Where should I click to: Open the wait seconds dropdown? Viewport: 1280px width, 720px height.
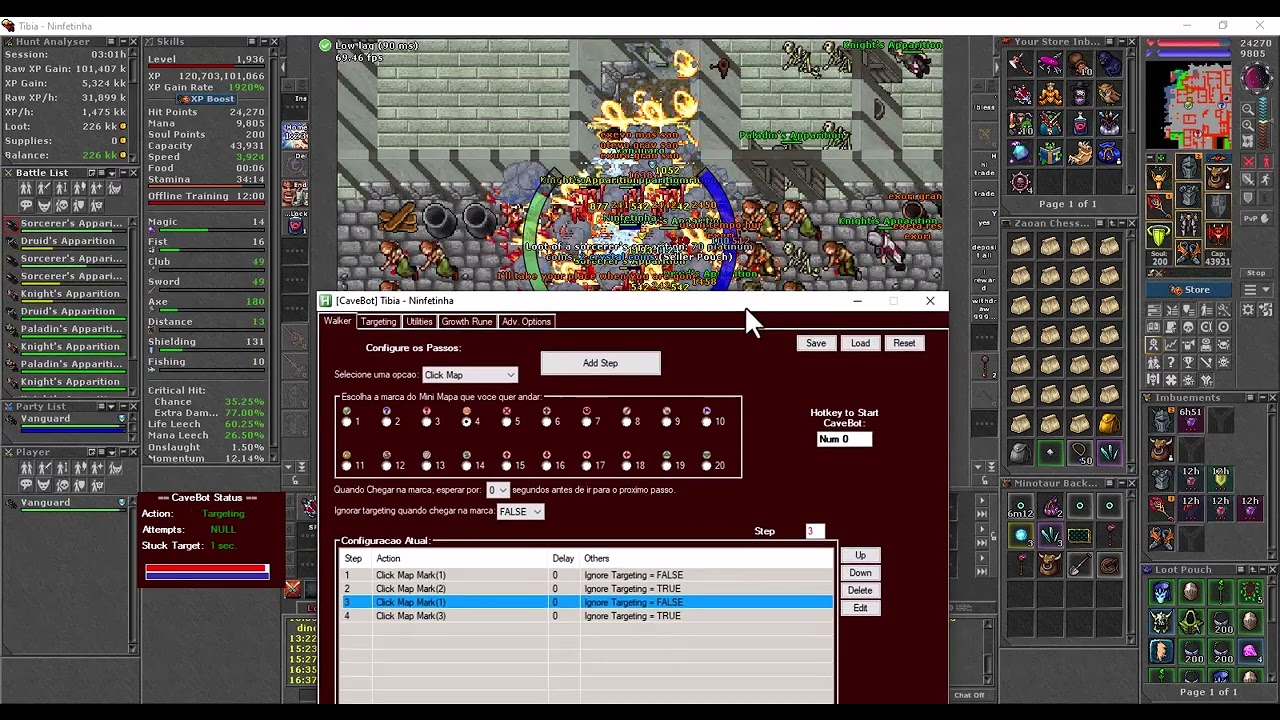point(497,490)
